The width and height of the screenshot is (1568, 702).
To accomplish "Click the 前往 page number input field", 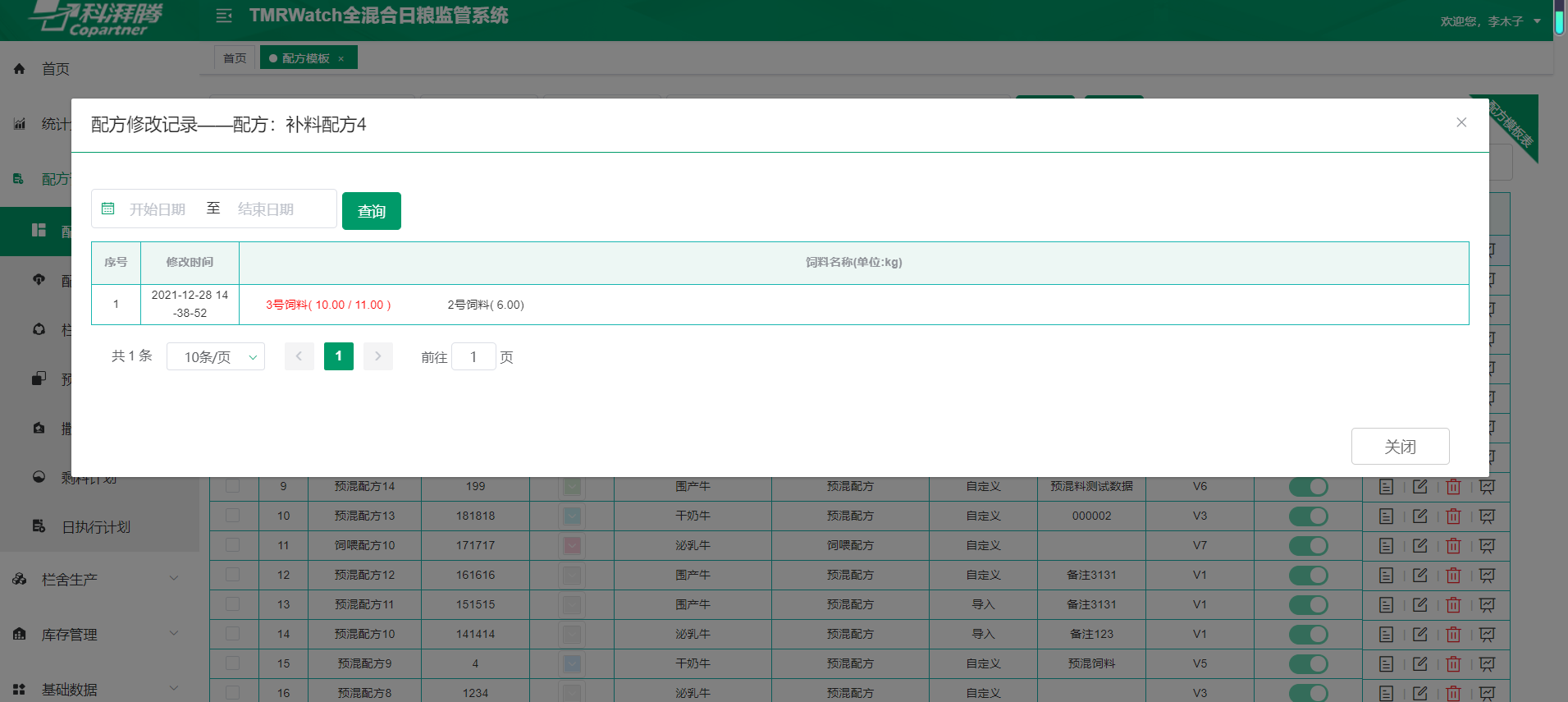I will (473, 357).
